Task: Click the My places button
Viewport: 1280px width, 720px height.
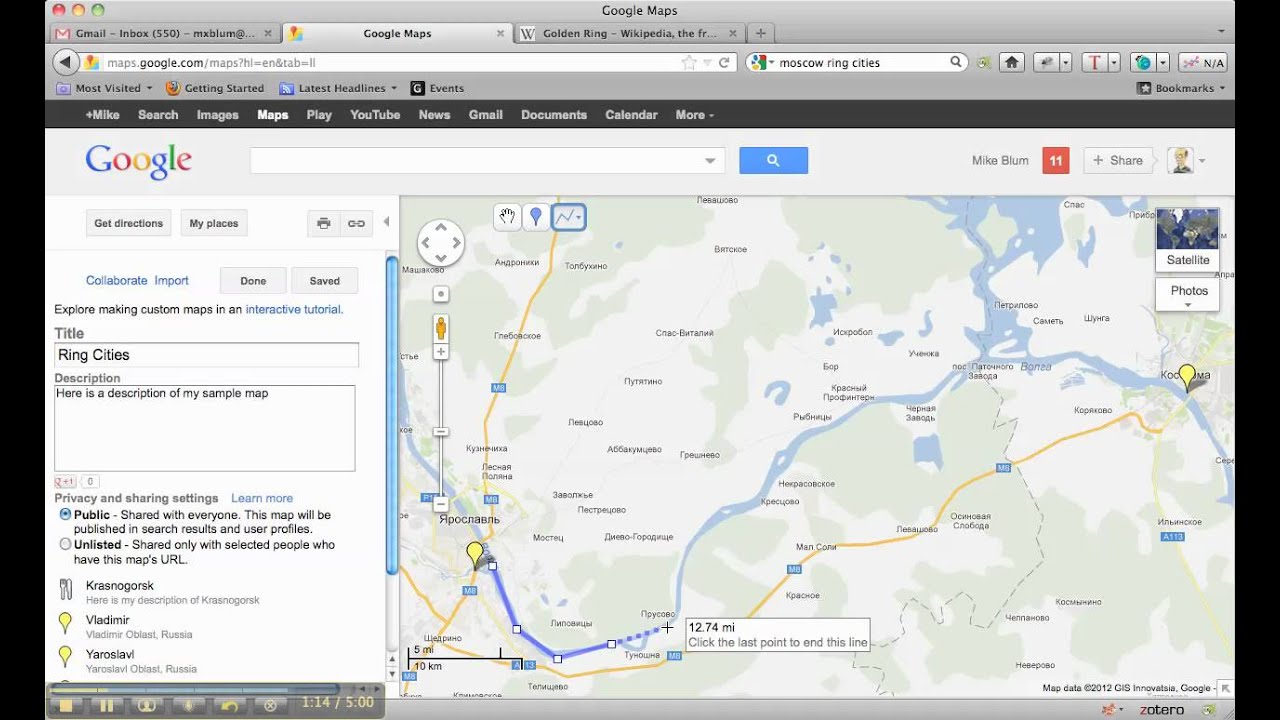Action: tap(214, 224)
